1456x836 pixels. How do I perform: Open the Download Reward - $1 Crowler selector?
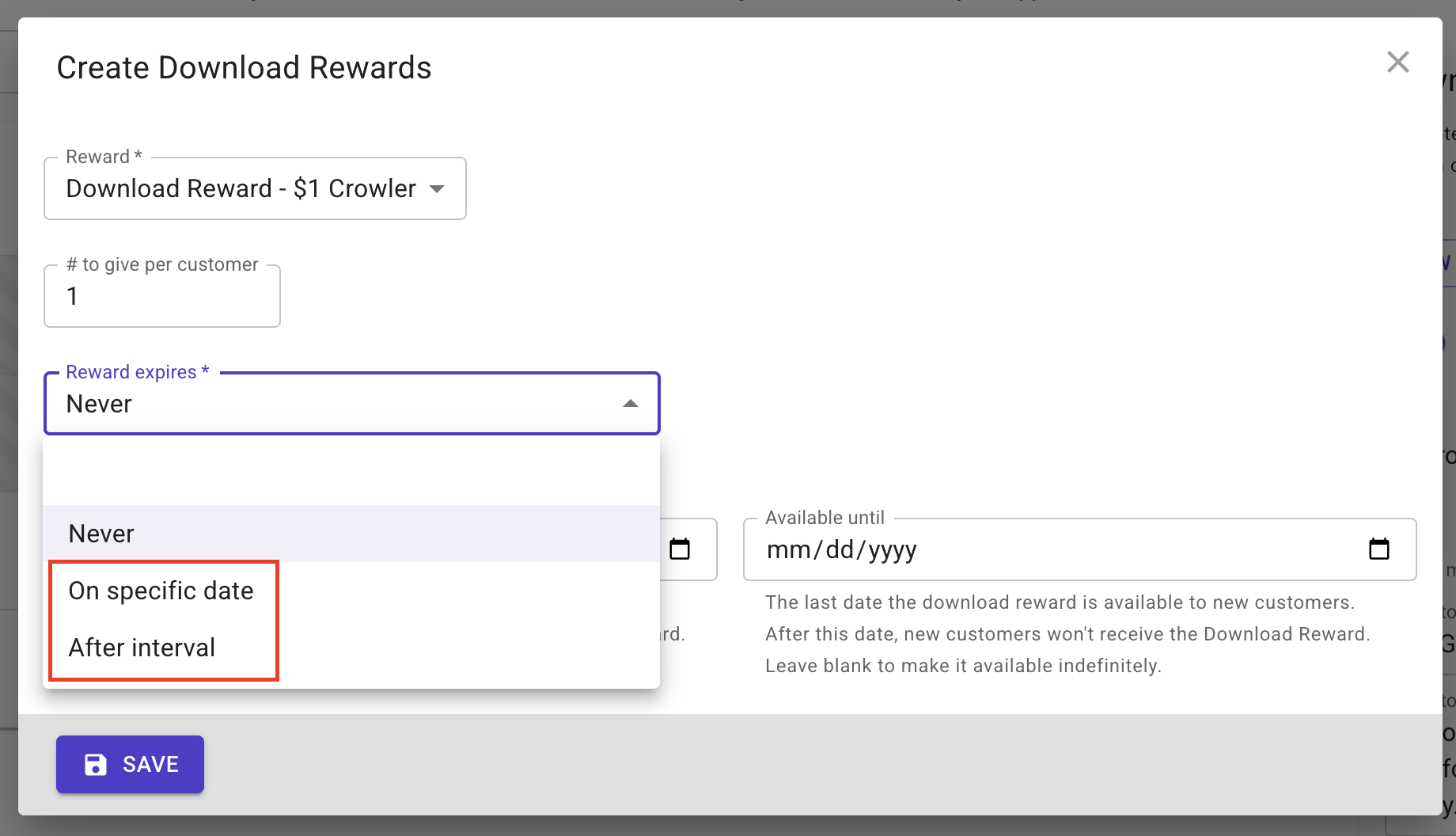[x=241, y=188]
